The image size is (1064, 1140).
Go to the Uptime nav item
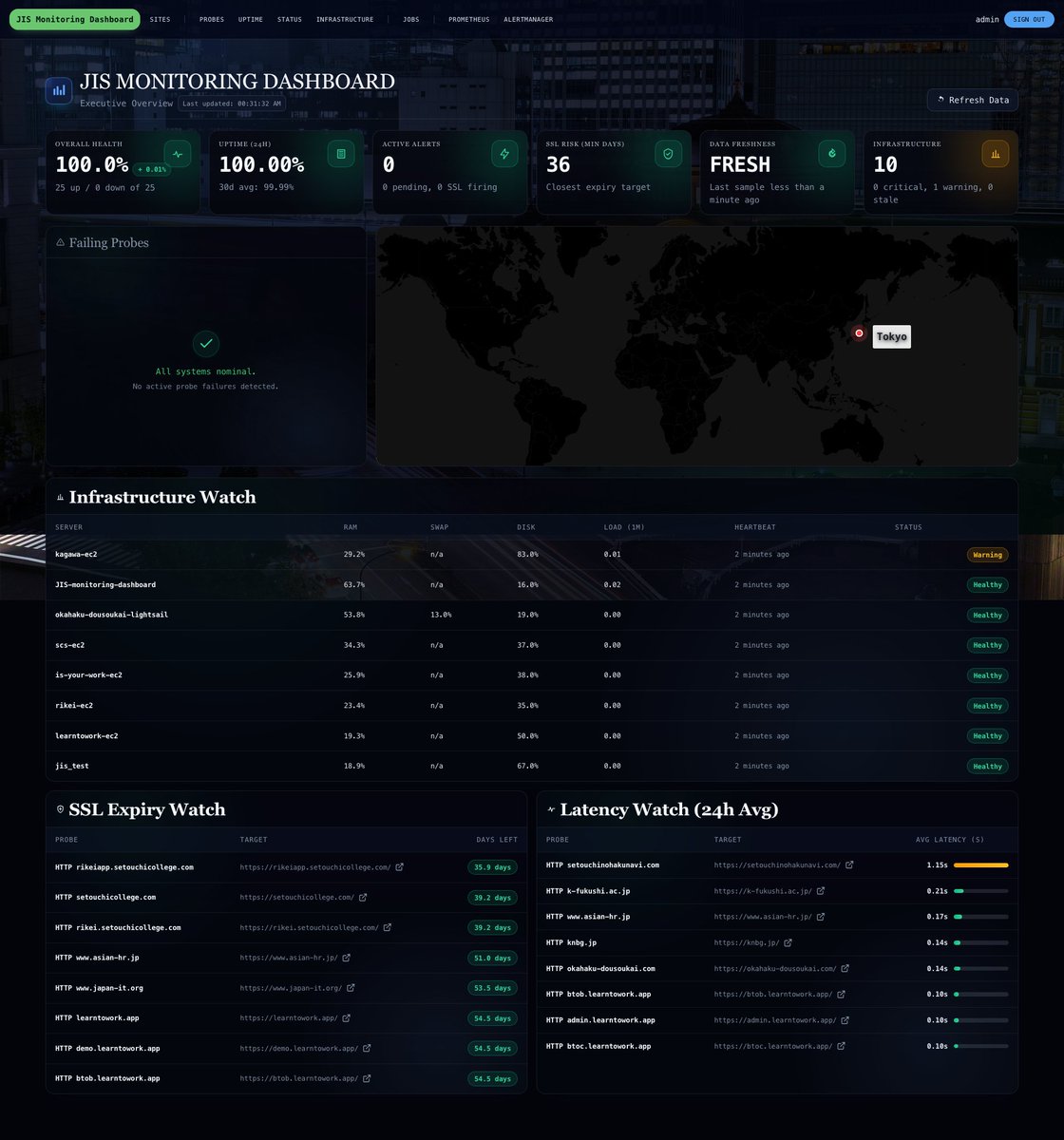(x=251, y=19)
